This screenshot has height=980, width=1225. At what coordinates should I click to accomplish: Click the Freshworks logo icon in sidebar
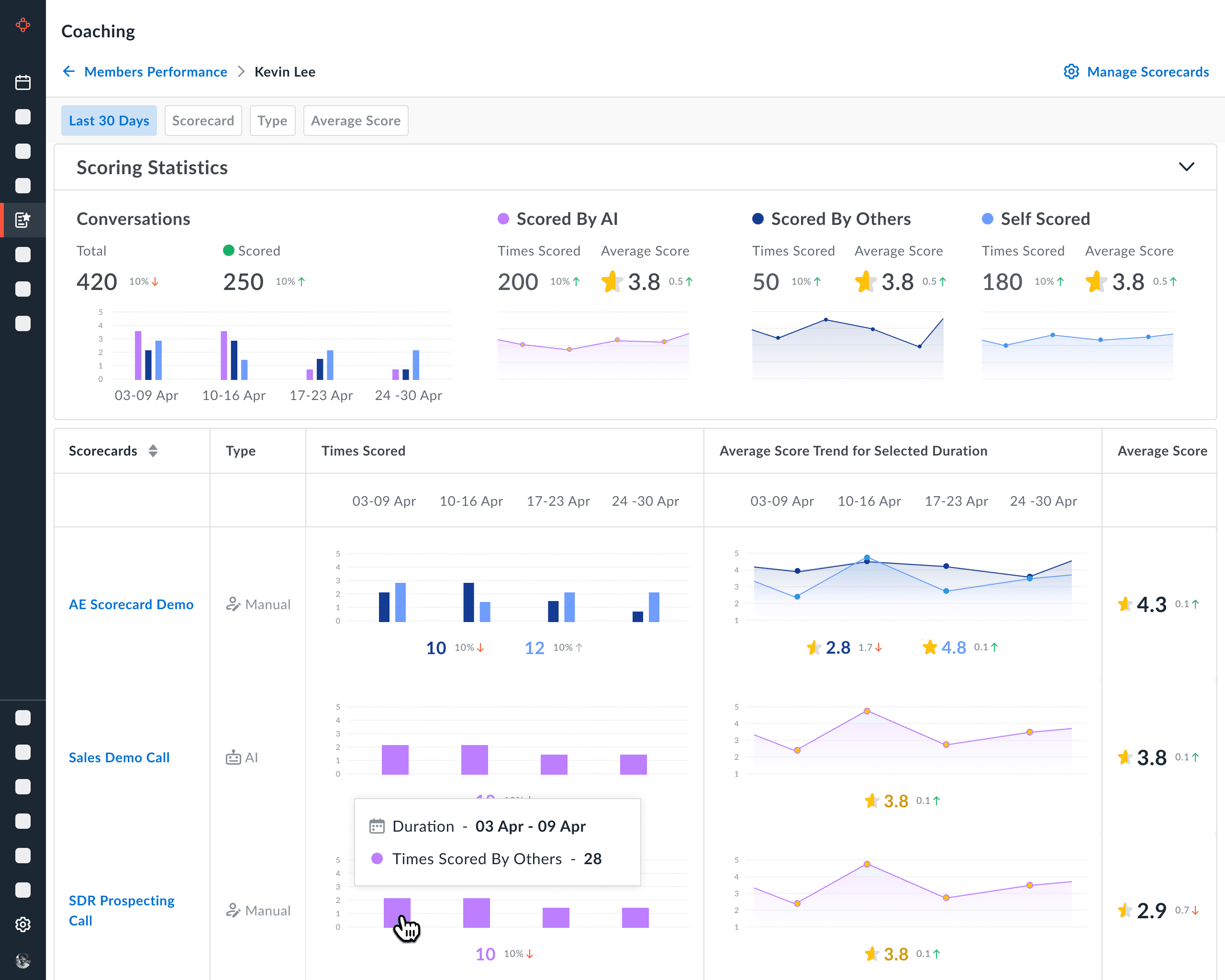[x=22, y=25]
